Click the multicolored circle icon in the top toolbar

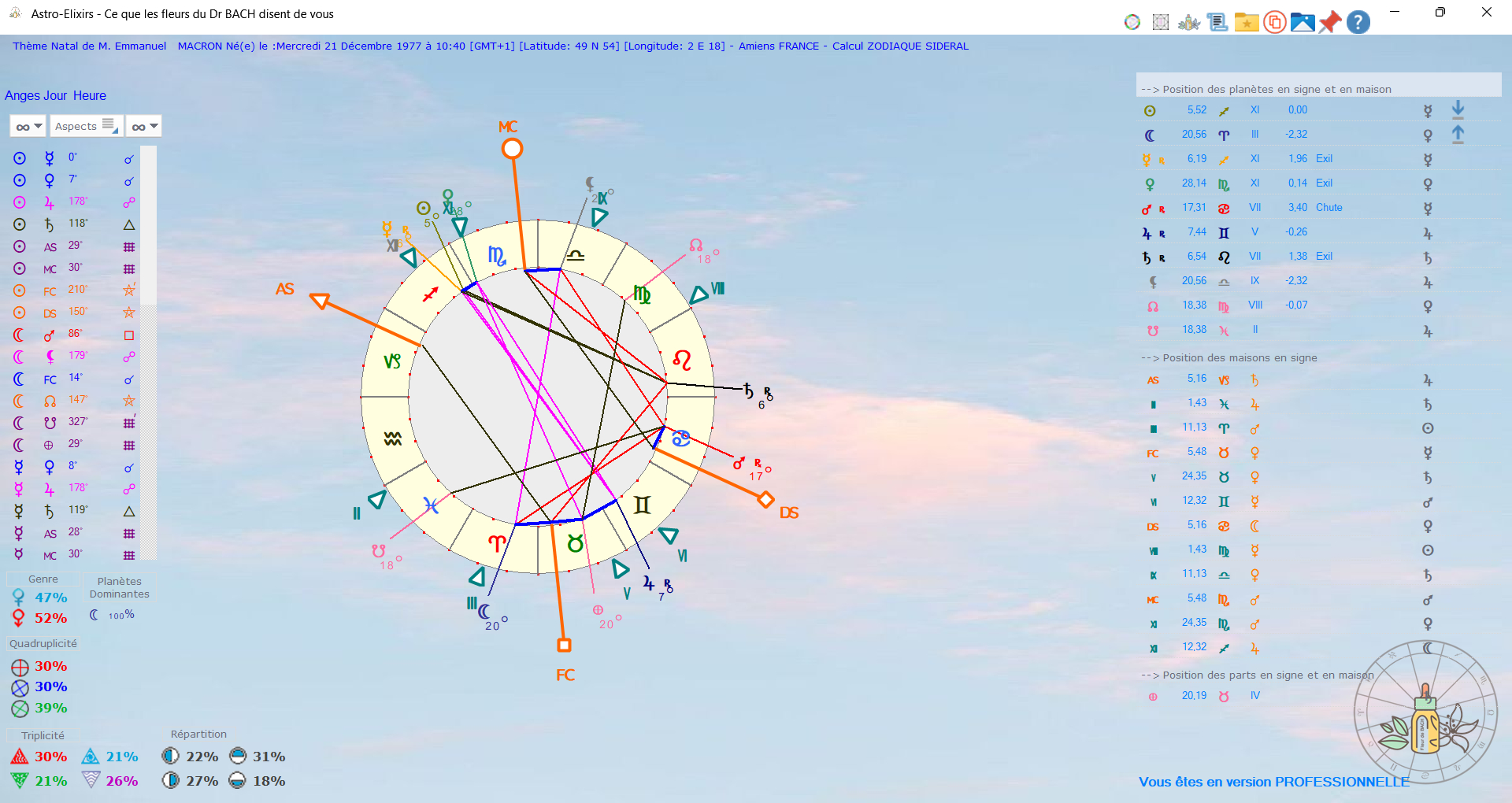pyautogui.click(x=1132, y=22)
